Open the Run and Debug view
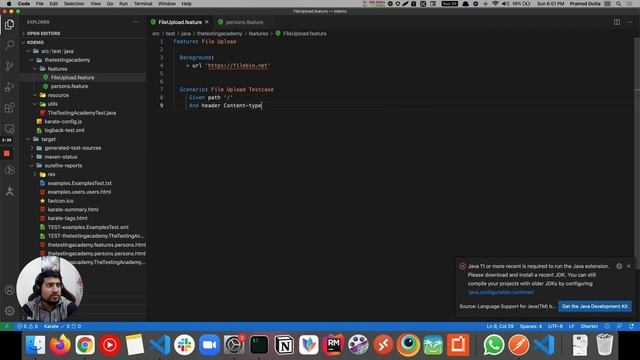This screenshot has height=360, width=640. pyautogui.click(x=9, y=87)
